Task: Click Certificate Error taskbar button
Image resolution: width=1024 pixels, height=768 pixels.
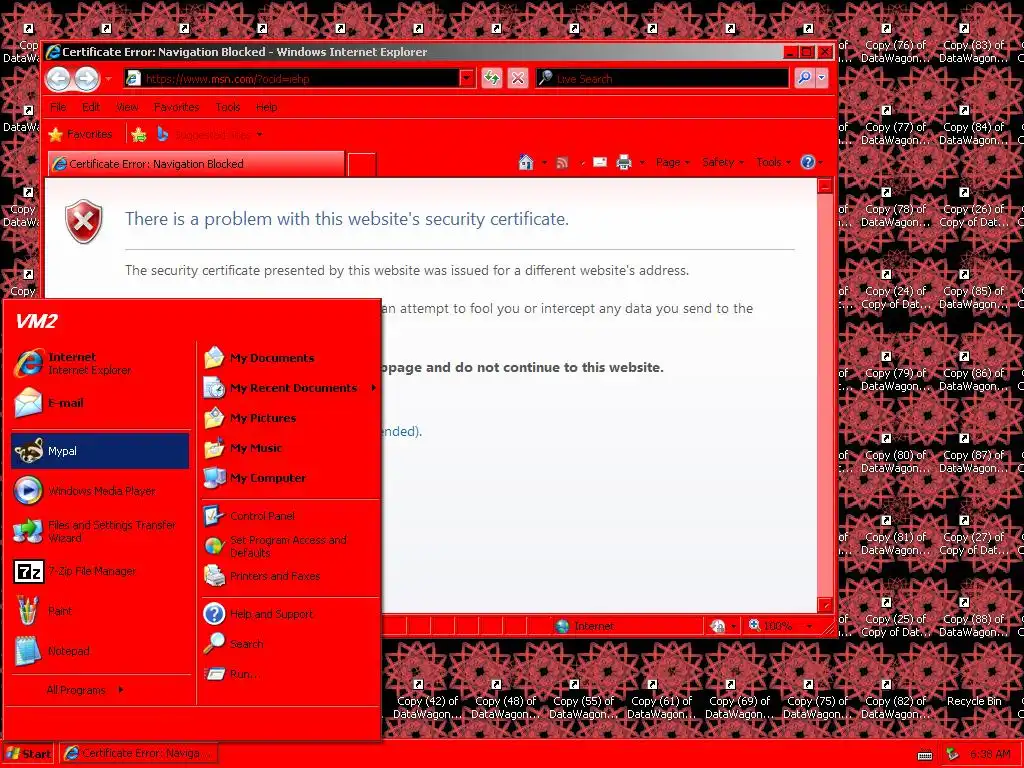Action: (x=138, y=754)
